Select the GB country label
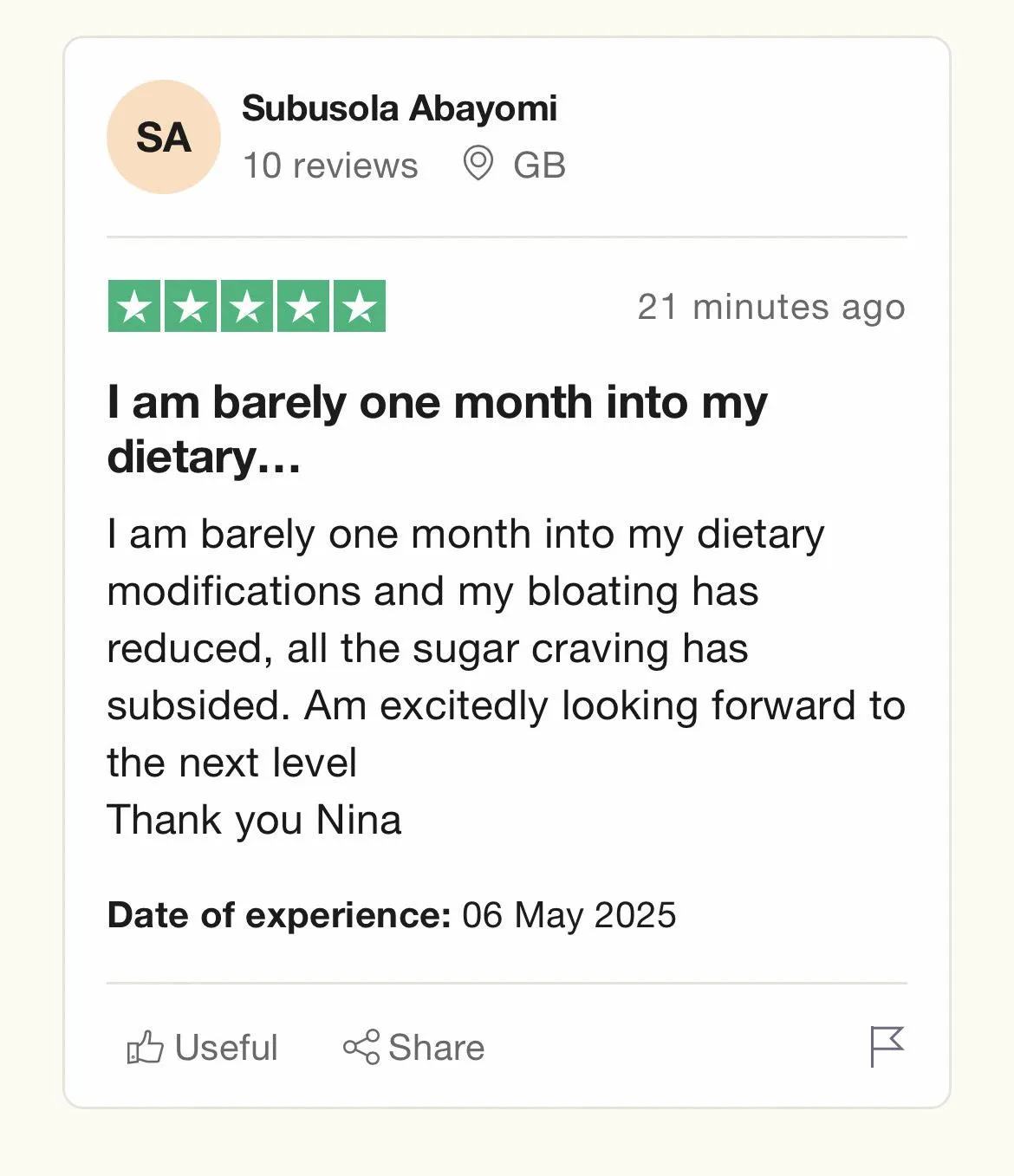This screenshot has width=1014, height=1176. click(x=539, y=166)
